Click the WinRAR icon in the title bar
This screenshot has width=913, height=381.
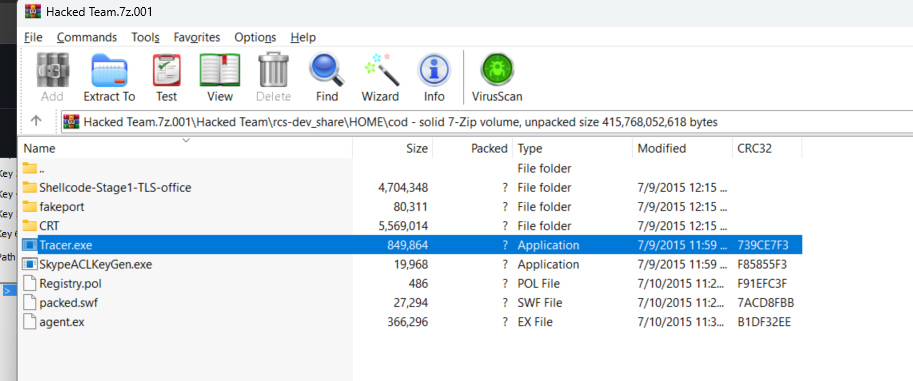33,12
